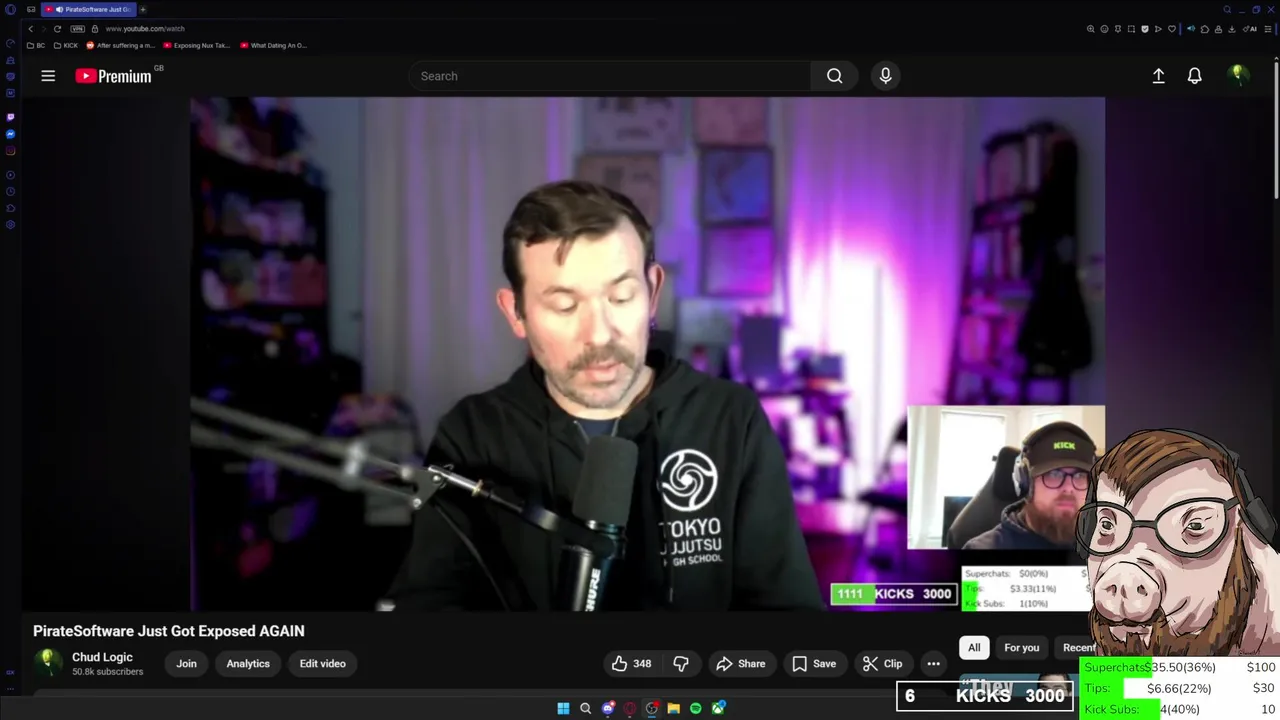Viewport: 1280px width, 720px height.
Task: Open the Exposing Nux Tak... bookmark
Action: (x=197, y=45)
